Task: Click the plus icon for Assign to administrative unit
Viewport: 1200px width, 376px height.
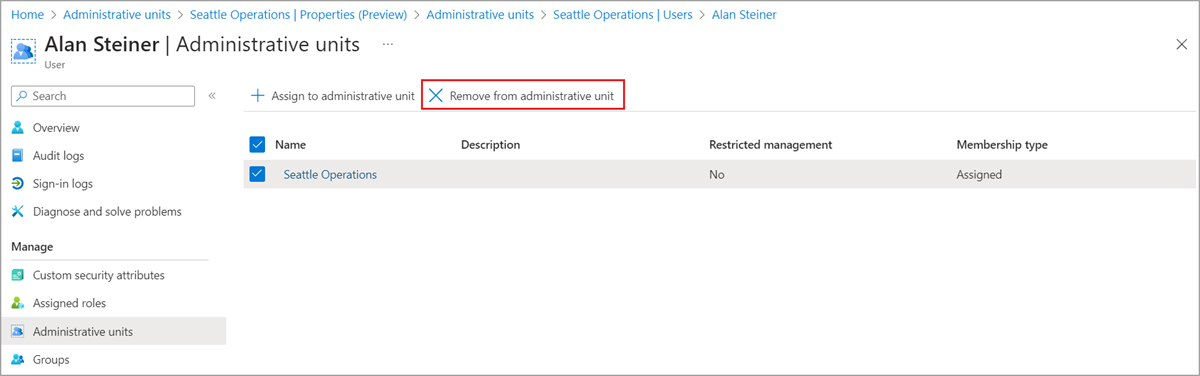Action: click(x=258, y=96)
